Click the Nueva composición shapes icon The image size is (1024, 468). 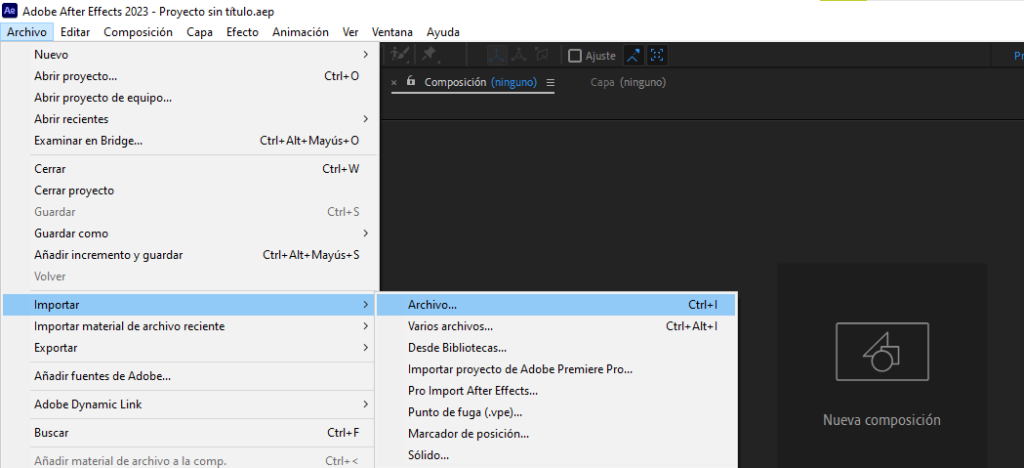(x=882, y=351)
